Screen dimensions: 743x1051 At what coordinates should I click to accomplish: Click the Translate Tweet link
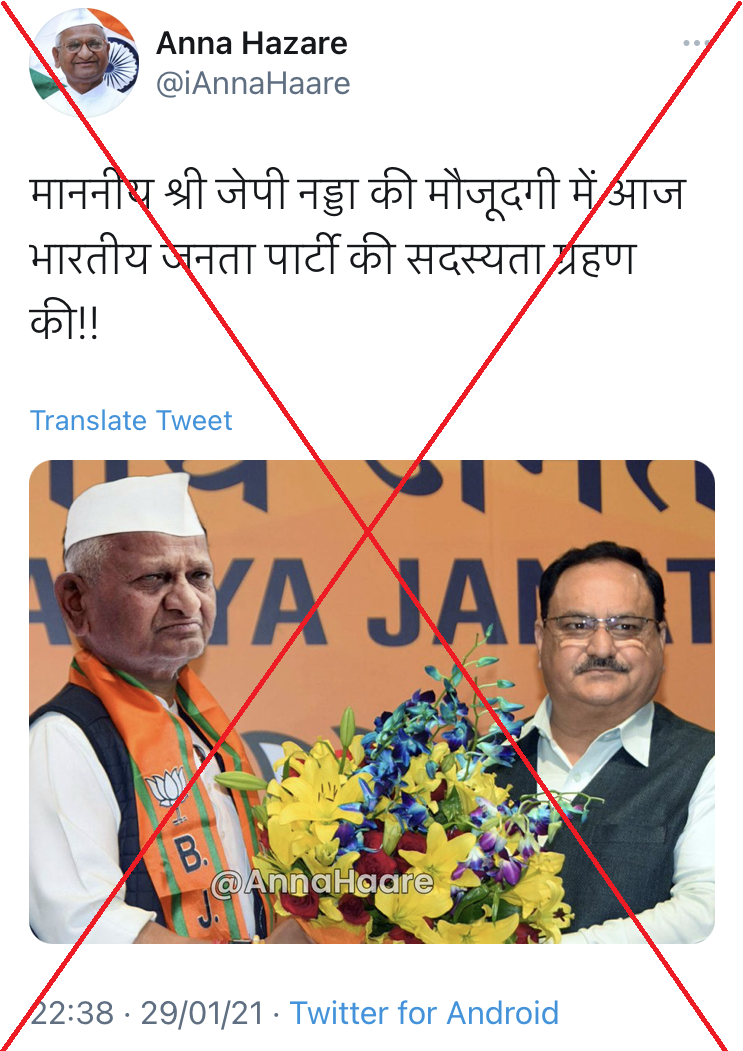tap(131, 421)
